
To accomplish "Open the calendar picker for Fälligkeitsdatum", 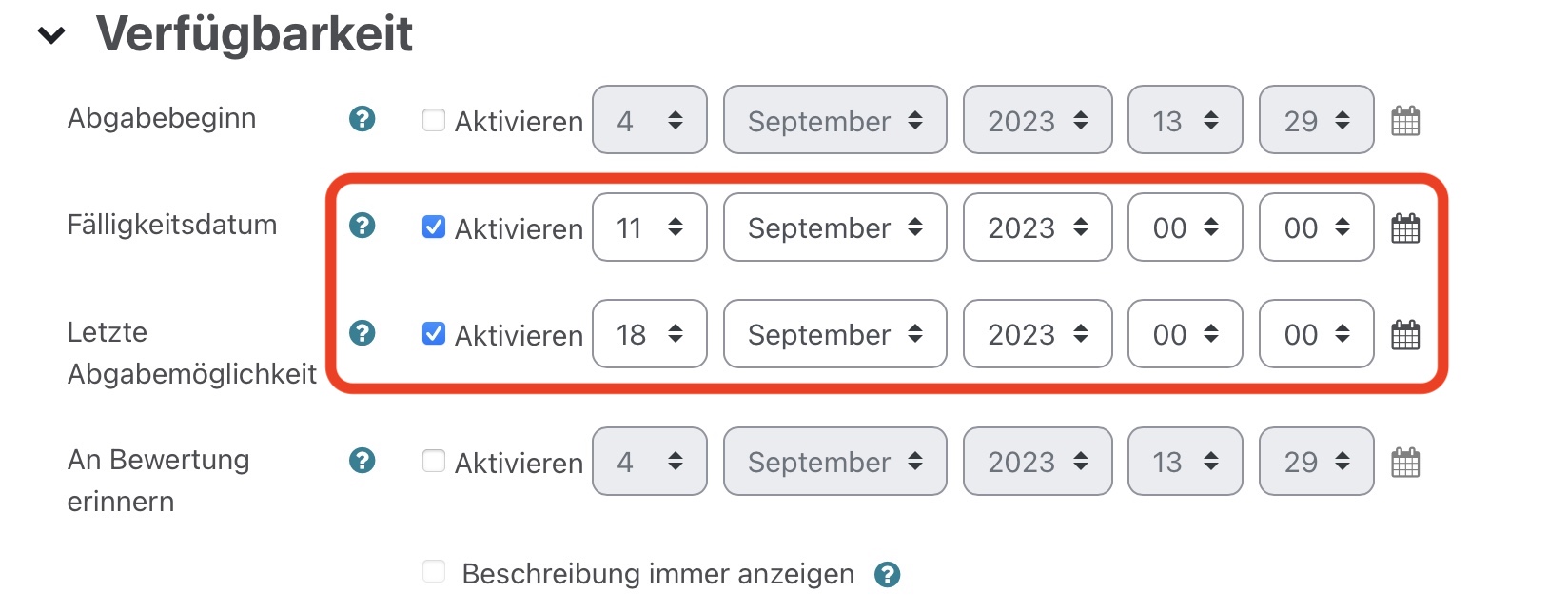I will click(1407, 227).
